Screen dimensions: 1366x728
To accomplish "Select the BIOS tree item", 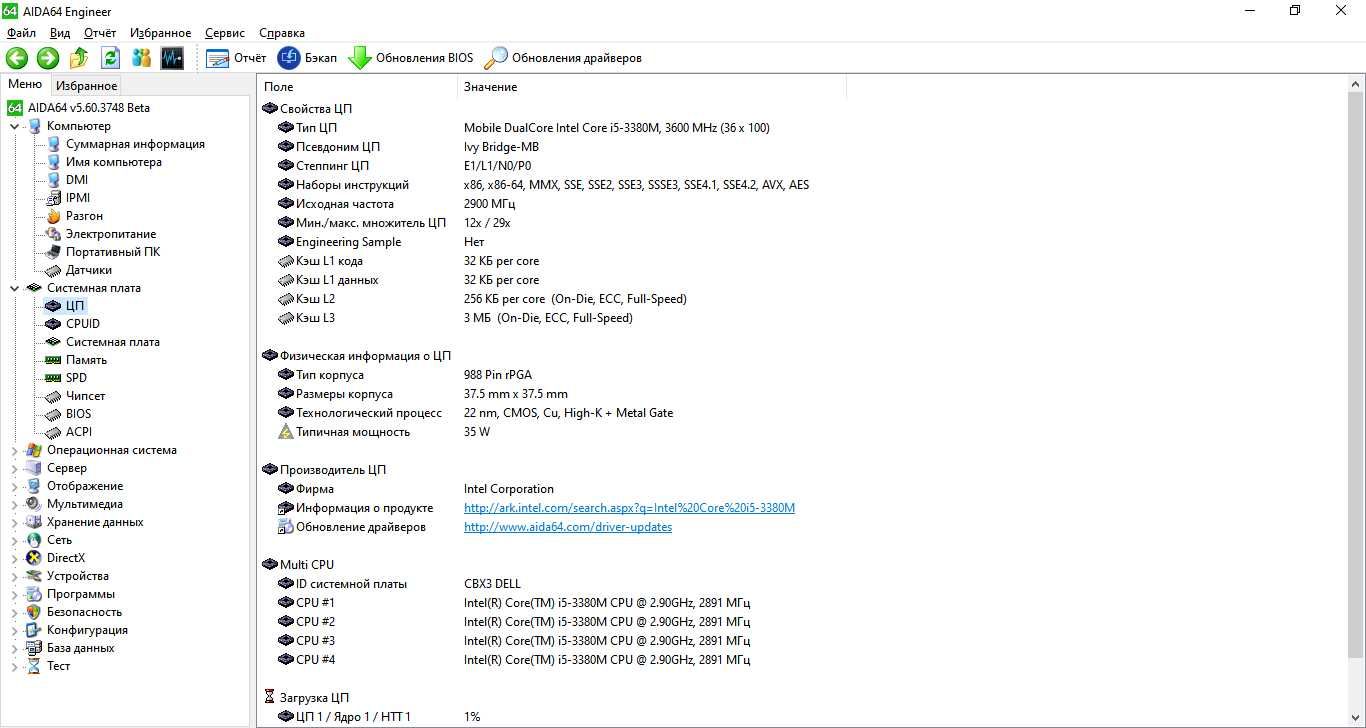I will 78,414.
